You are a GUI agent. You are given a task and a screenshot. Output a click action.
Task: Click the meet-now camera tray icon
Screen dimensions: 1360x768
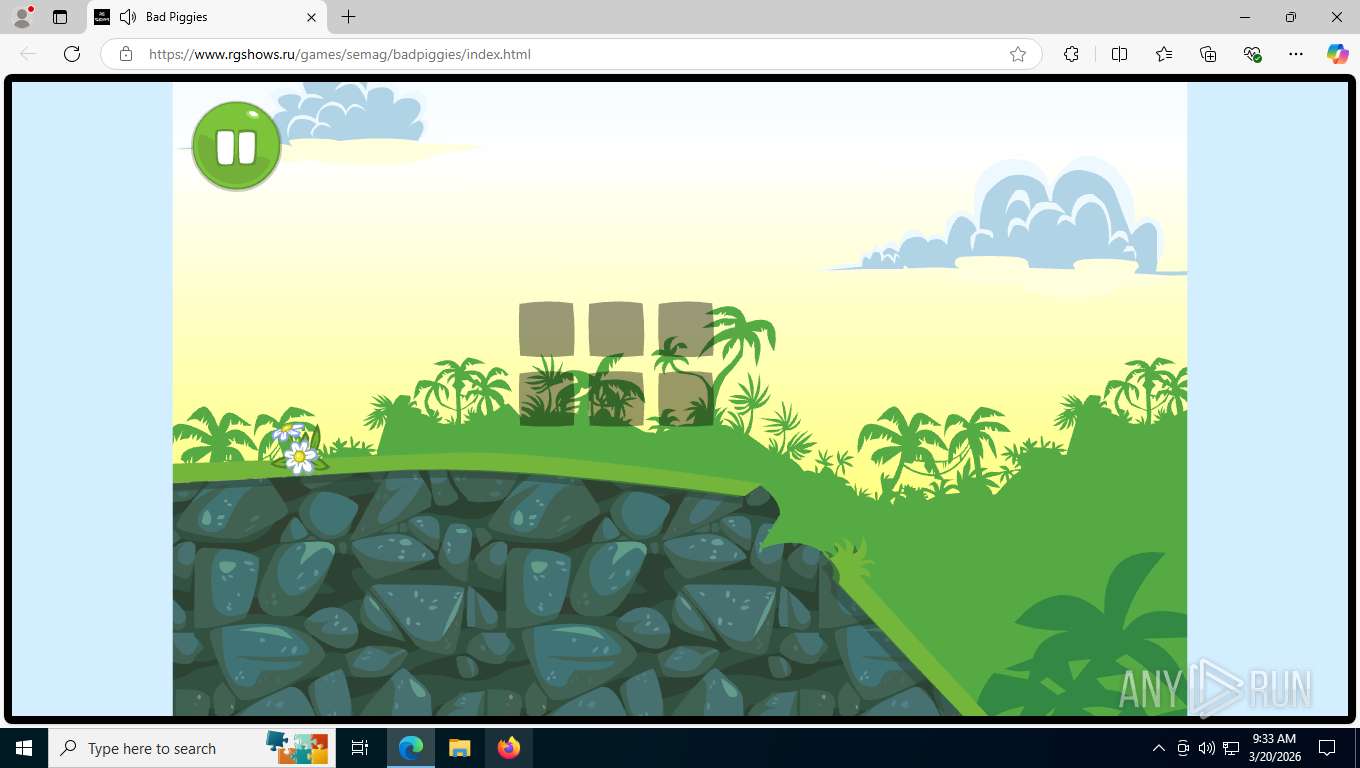pyautogui.click(x=1183, y=748)
